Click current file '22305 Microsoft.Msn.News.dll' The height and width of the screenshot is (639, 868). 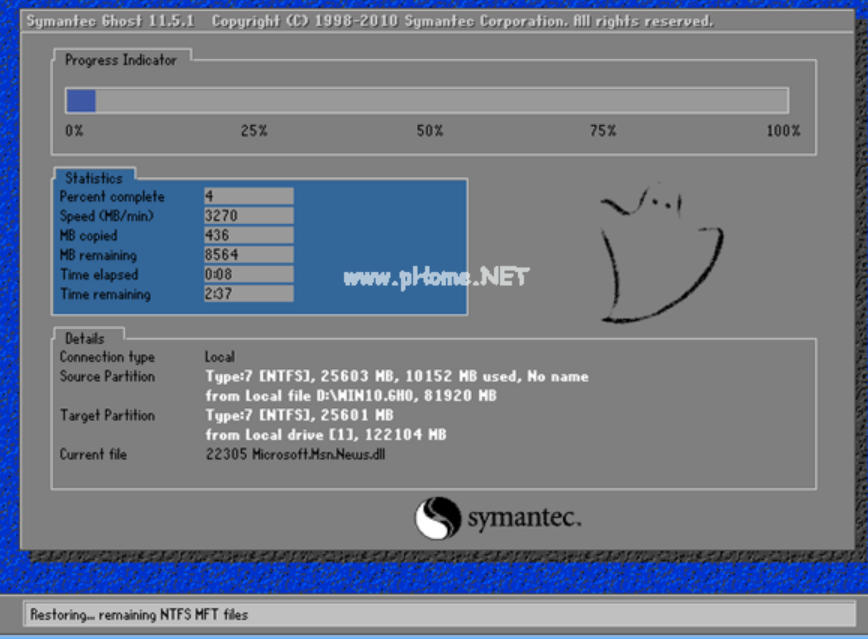pyautogui.click(x=295, y=455)
